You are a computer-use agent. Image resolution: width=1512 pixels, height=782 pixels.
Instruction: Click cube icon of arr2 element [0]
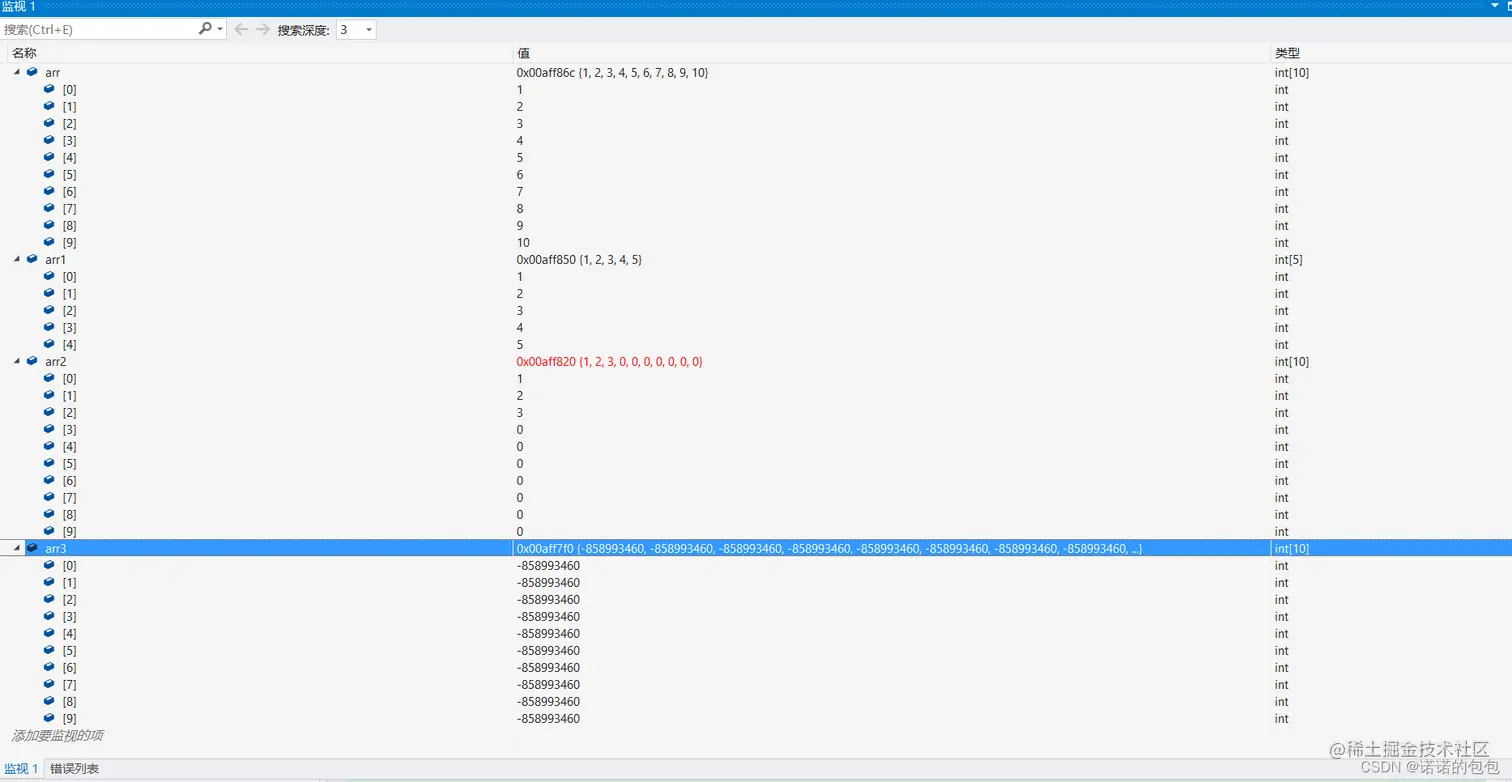click(x=49, y=378)
